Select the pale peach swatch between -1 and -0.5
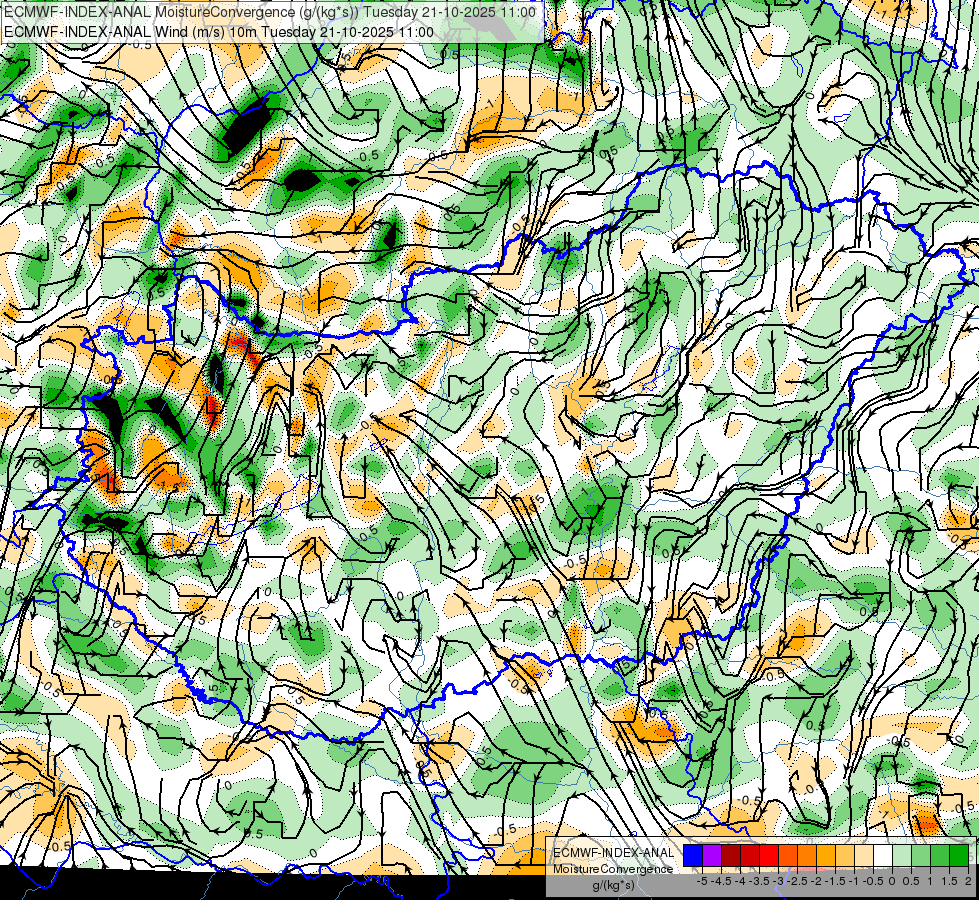979x900 pixels. (864, 856)
